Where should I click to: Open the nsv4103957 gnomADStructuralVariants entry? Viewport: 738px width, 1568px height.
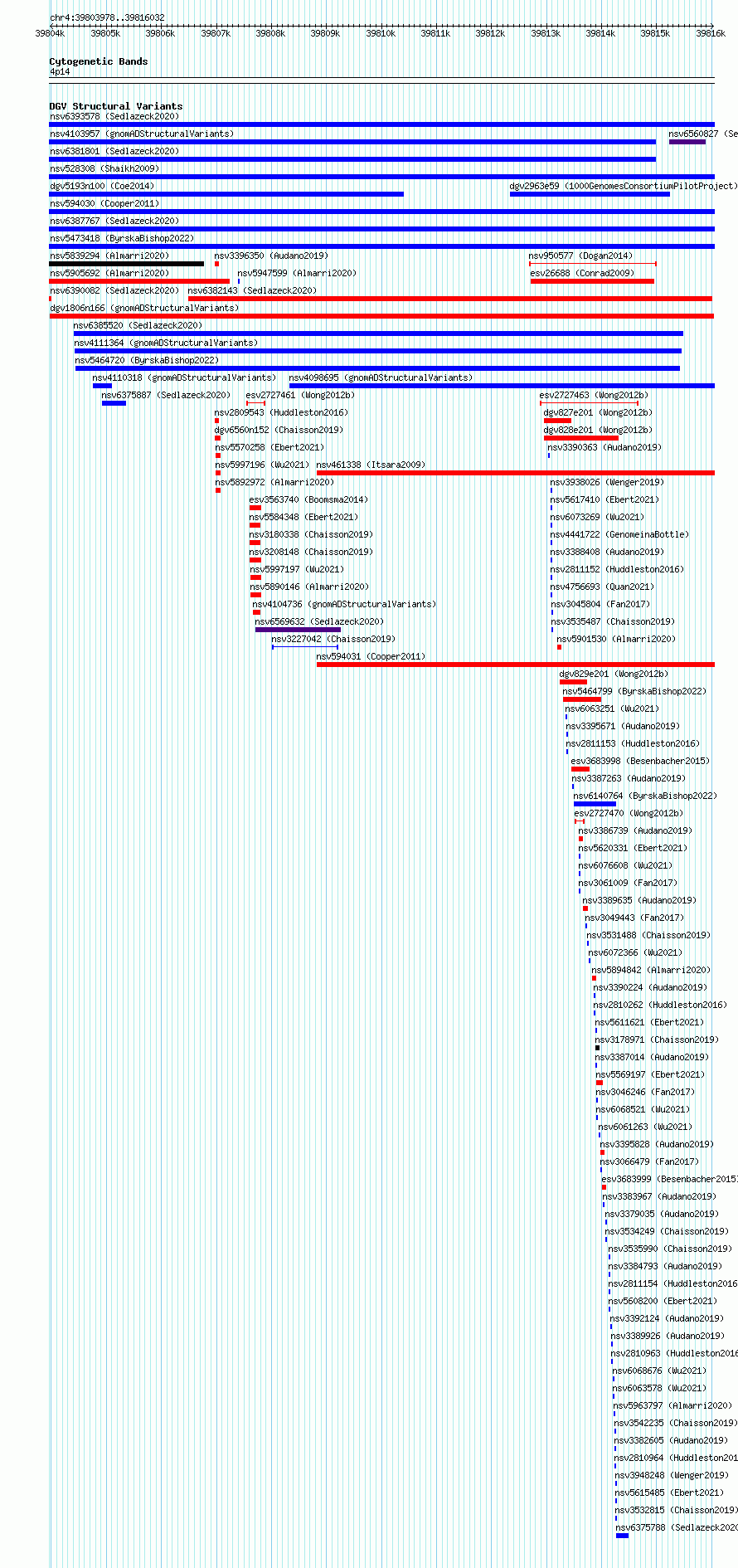pyautogui.click(x=142, y=134)
